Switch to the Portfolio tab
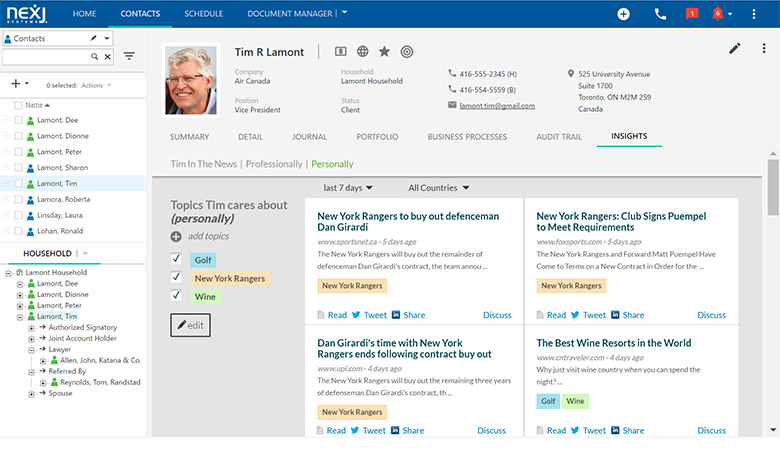 pos(377,137)
